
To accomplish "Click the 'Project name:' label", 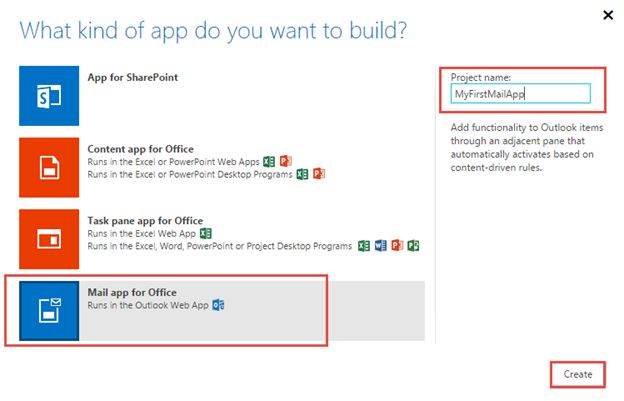I will [481, 77].
